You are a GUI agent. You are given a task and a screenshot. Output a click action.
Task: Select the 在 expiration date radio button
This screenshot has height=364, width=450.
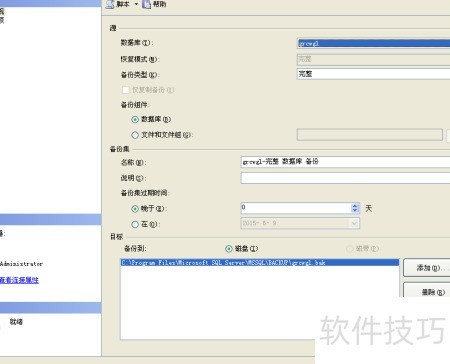(x=135, y=225)
